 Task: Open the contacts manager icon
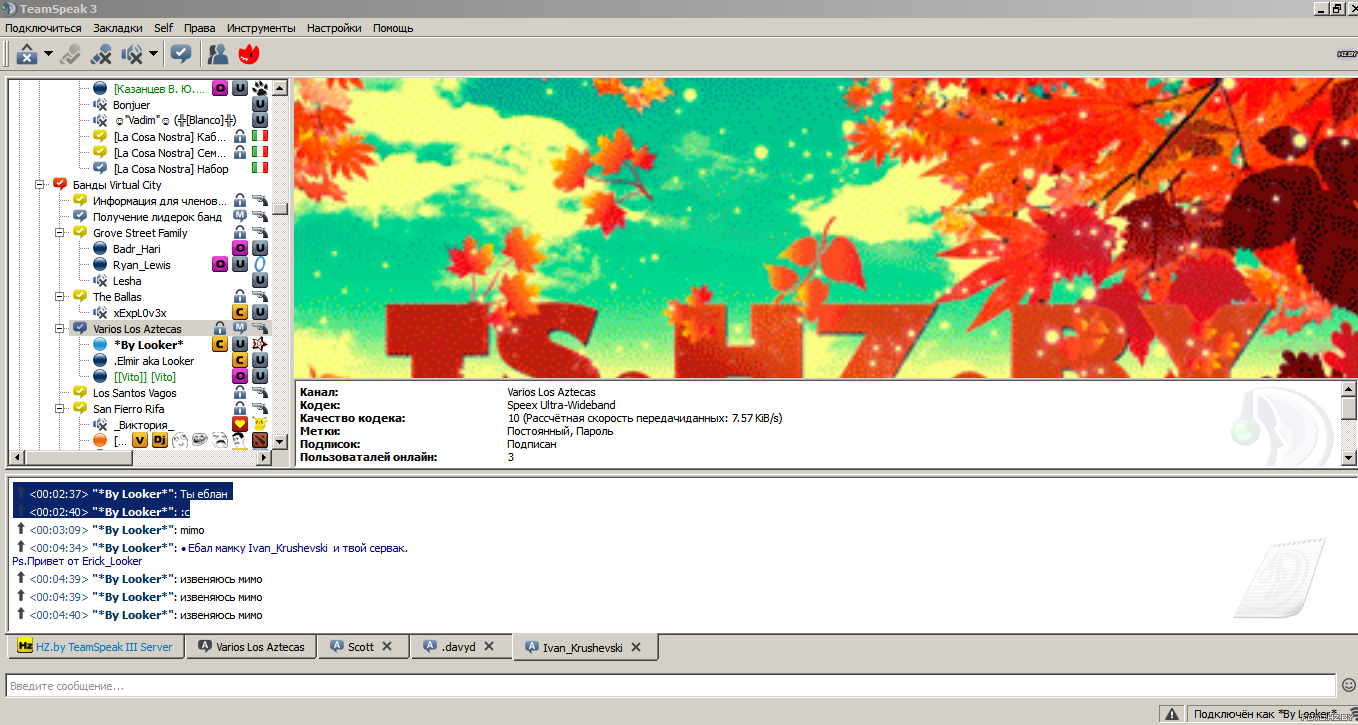[217, 54]
